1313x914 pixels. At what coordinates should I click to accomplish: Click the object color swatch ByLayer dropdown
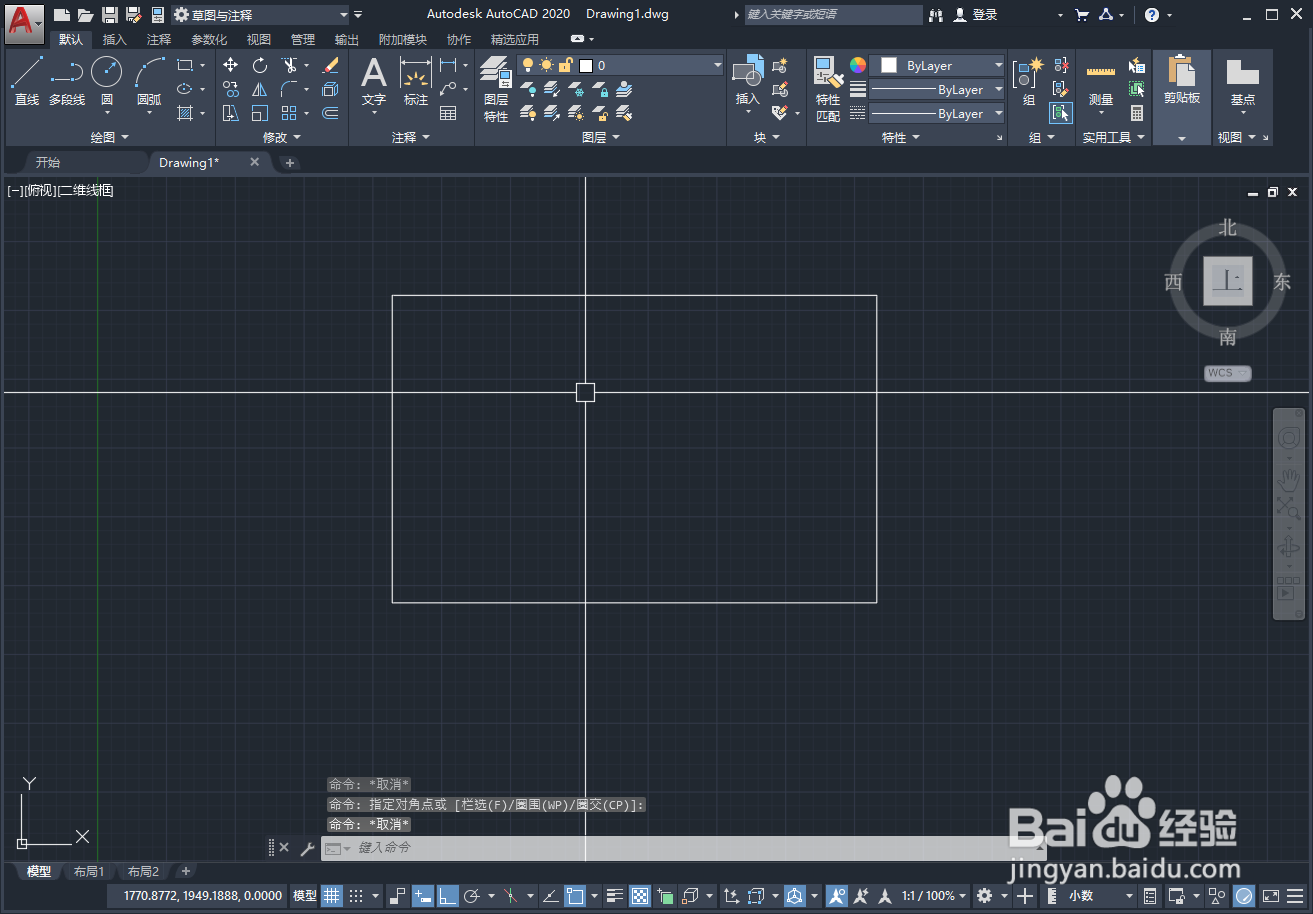[937, 65]
